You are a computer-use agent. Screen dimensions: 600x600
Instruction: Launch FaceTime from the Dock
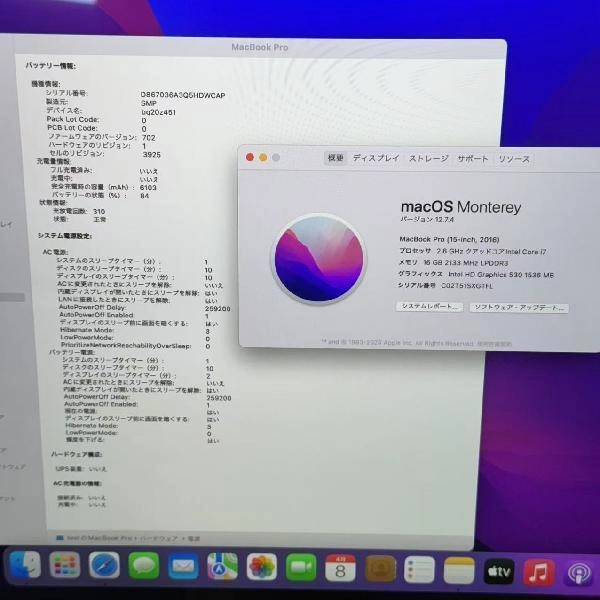pos(301,567)
